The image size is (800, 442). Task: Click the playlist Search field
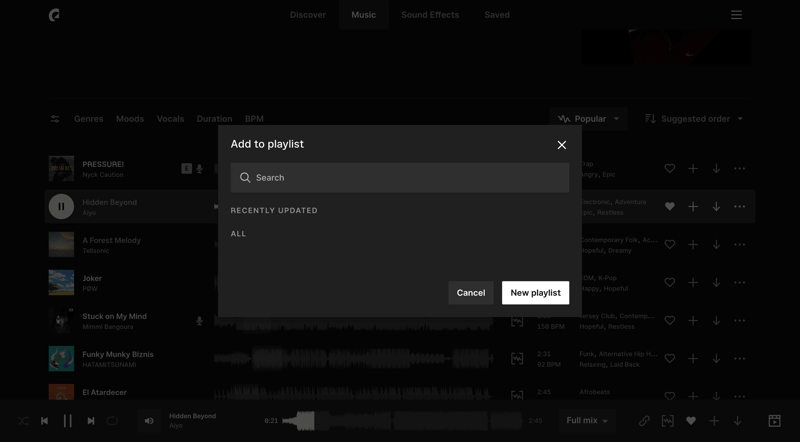tap(399, 178)
